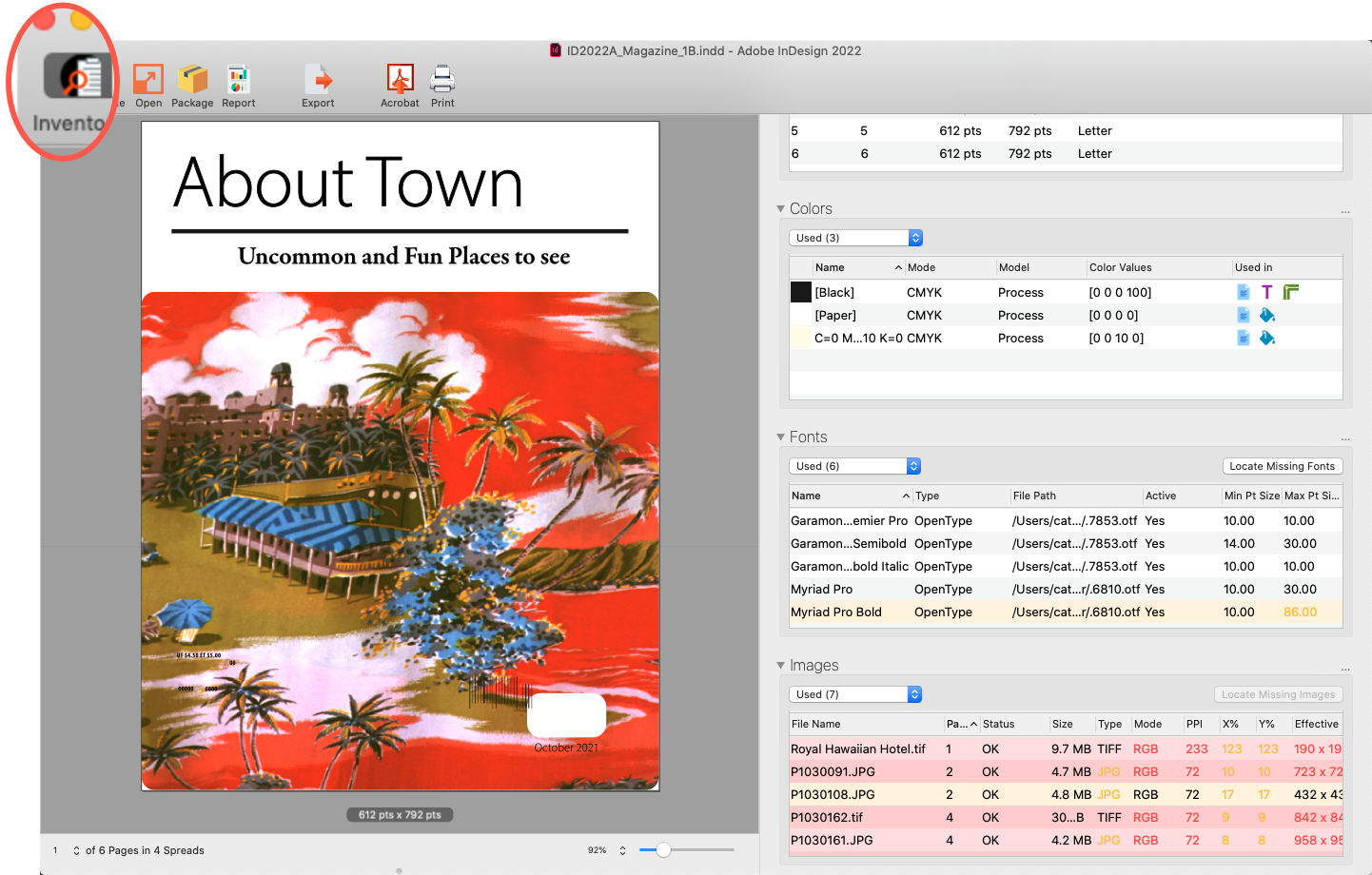Click the orange '86.00' max size value

(1300, 612)
